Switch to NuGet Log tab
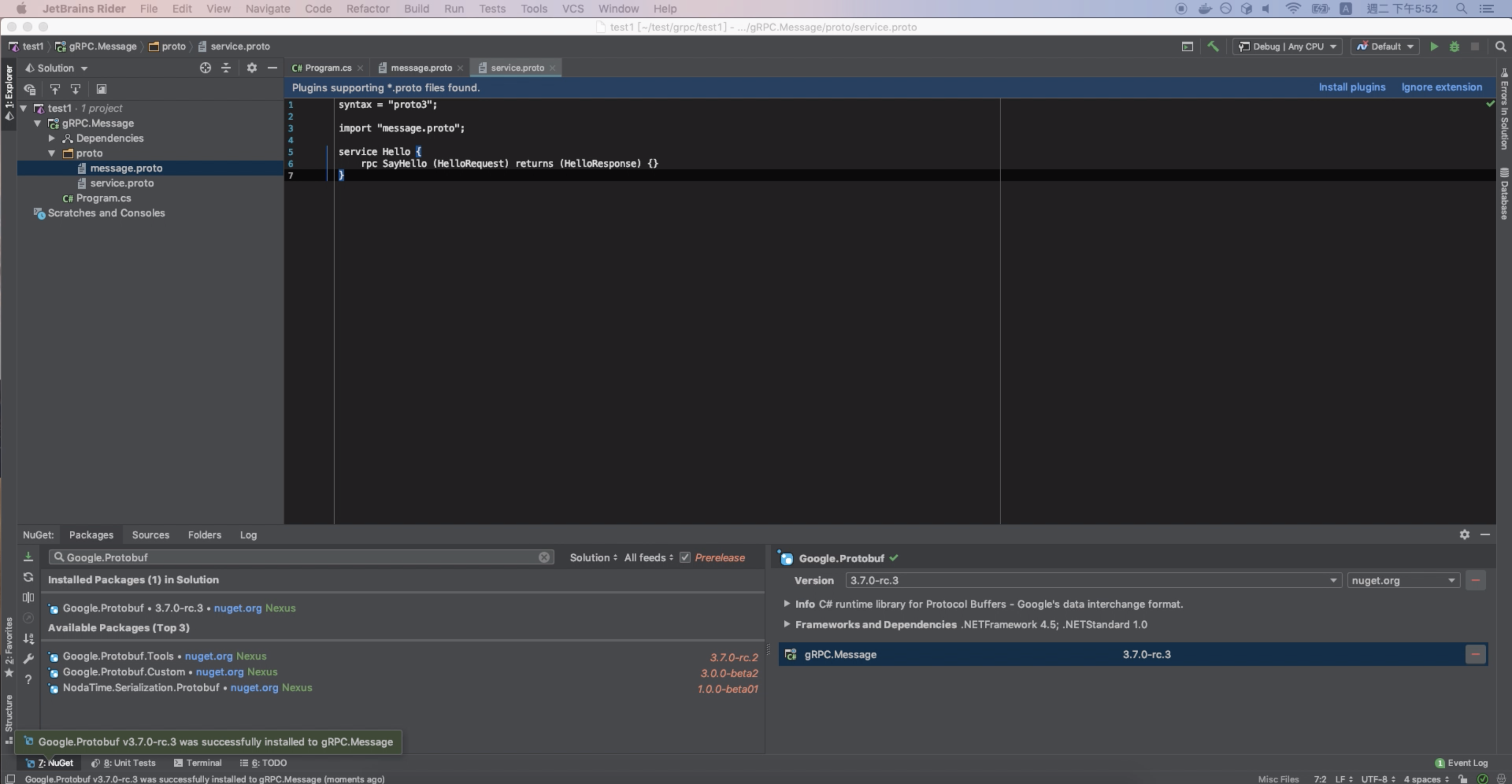 (x=248, y=535)
